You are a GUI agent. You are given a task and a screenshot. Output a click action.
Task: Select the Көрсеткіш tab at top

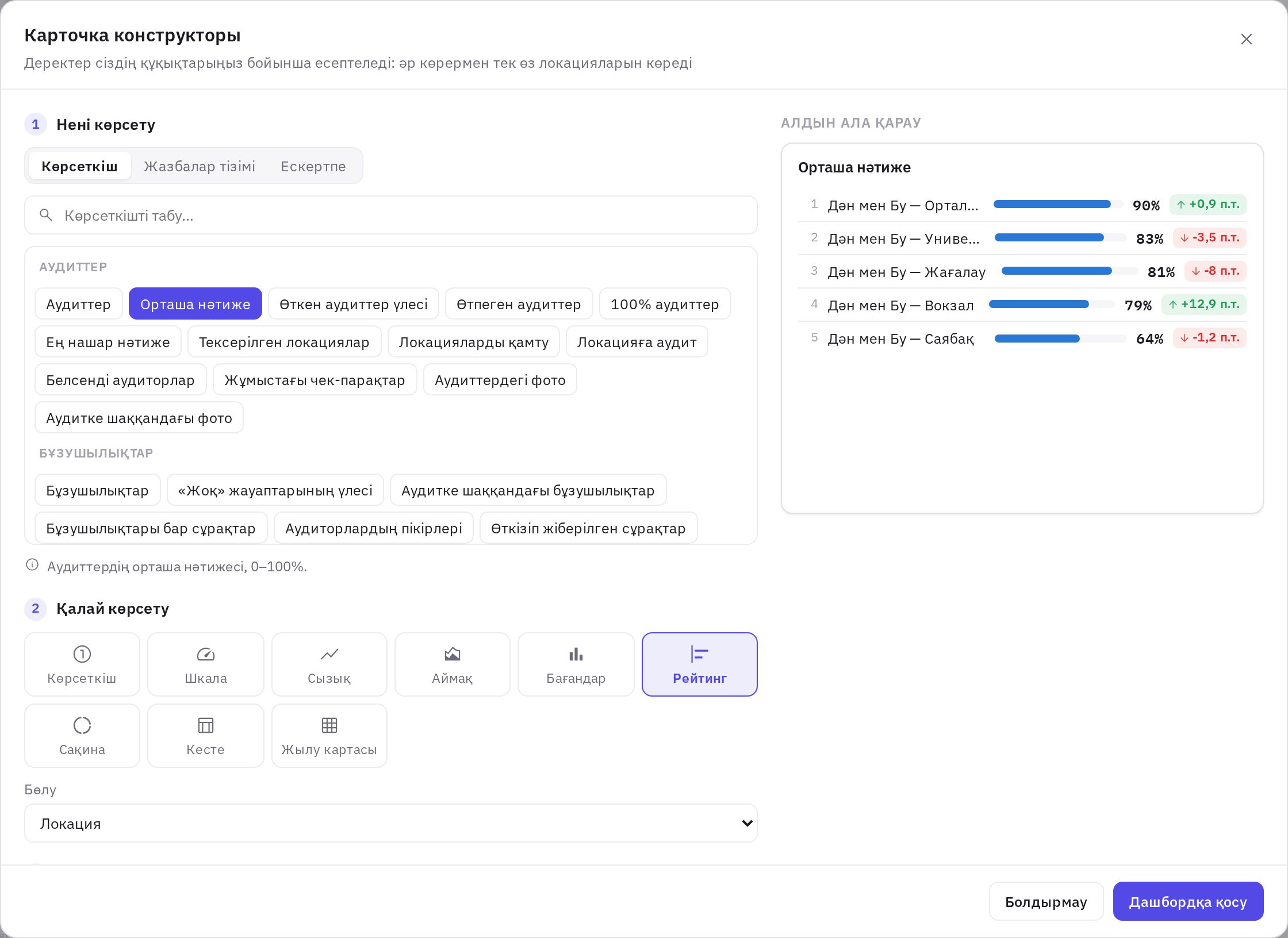click(x=79, y=166)
